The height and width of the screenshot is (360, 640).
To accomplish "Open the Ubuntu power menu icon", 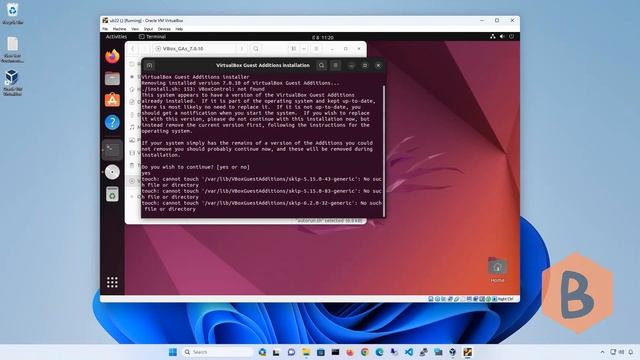I will tap(511, 37).
